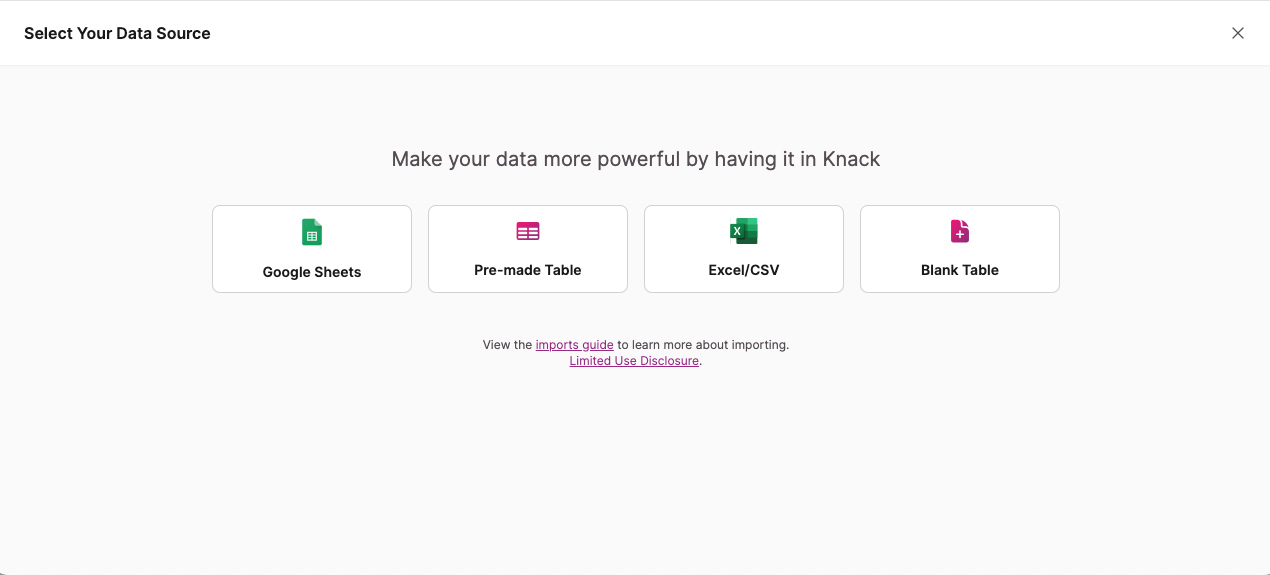Click the Select Your Data Source title
This screenshot has width=1270, height=575.
[117, 33]
